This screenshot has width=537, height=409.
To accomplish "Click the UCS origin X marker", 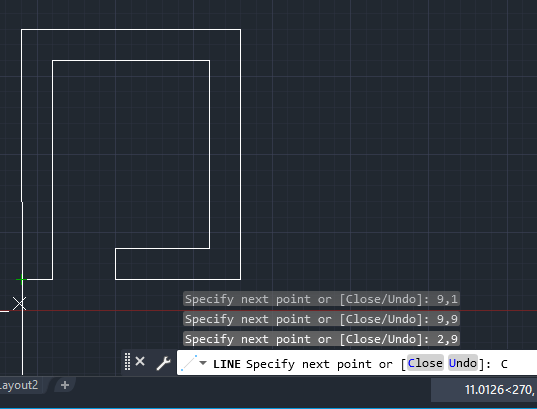I will pos(20,303).
